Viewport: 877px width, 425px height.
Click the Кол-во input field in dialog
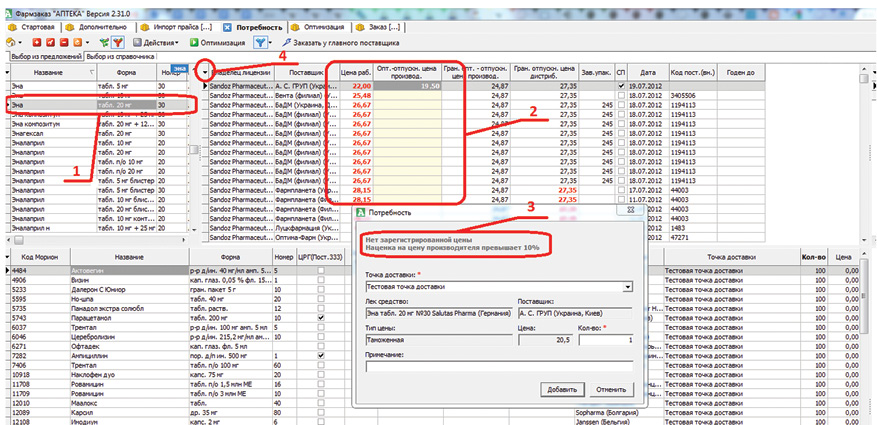606,340
